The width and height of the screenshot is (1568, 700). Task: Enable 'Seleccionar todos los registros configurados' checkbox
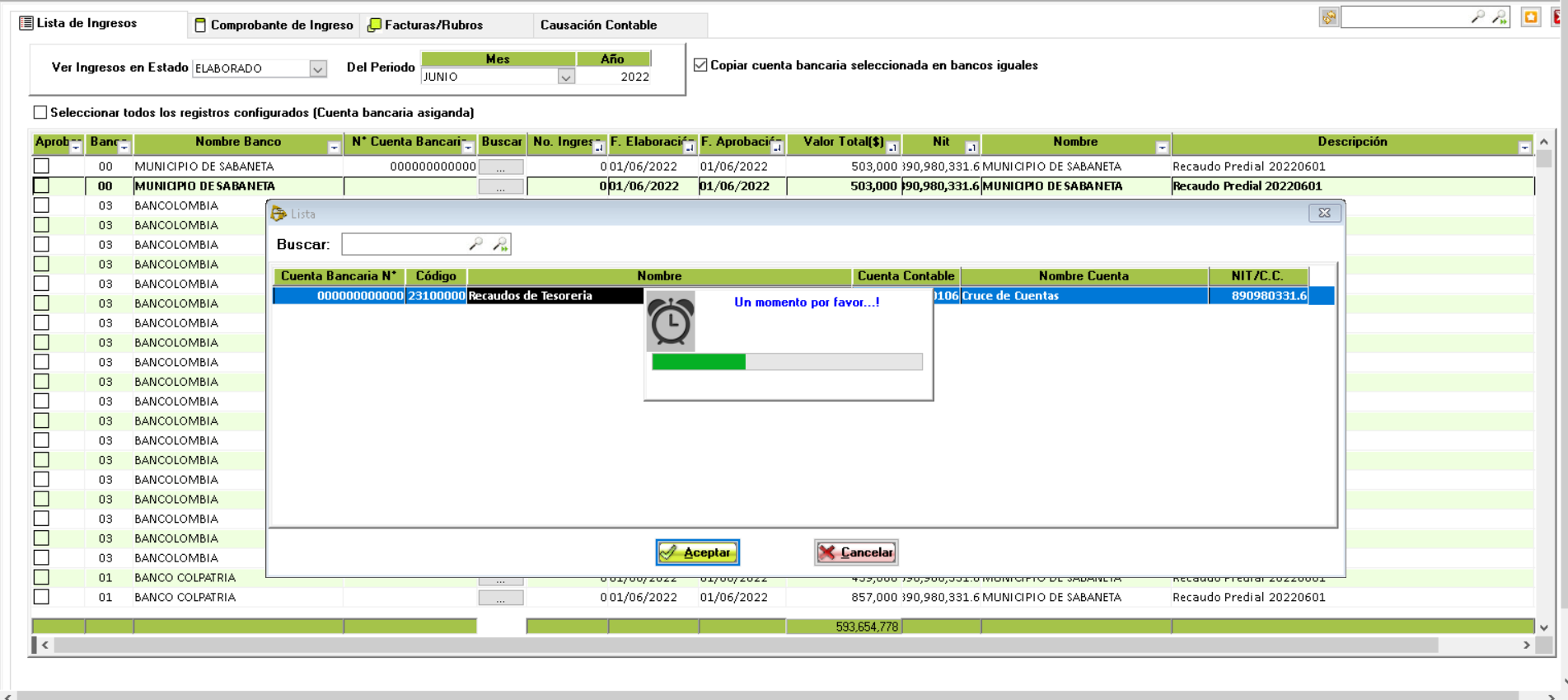(40, 112)
